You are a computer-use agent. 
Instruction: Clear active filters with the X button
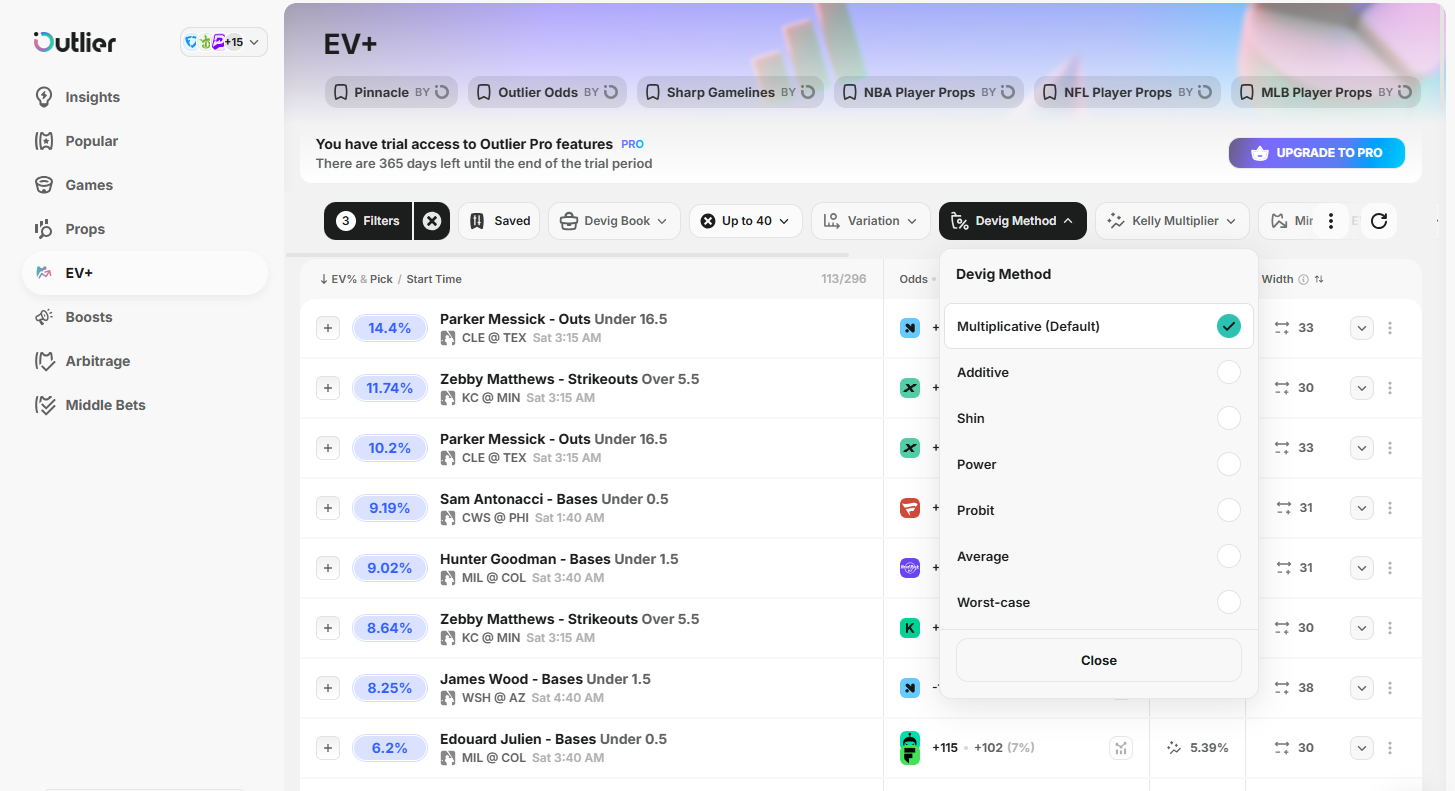click(432, 221)
